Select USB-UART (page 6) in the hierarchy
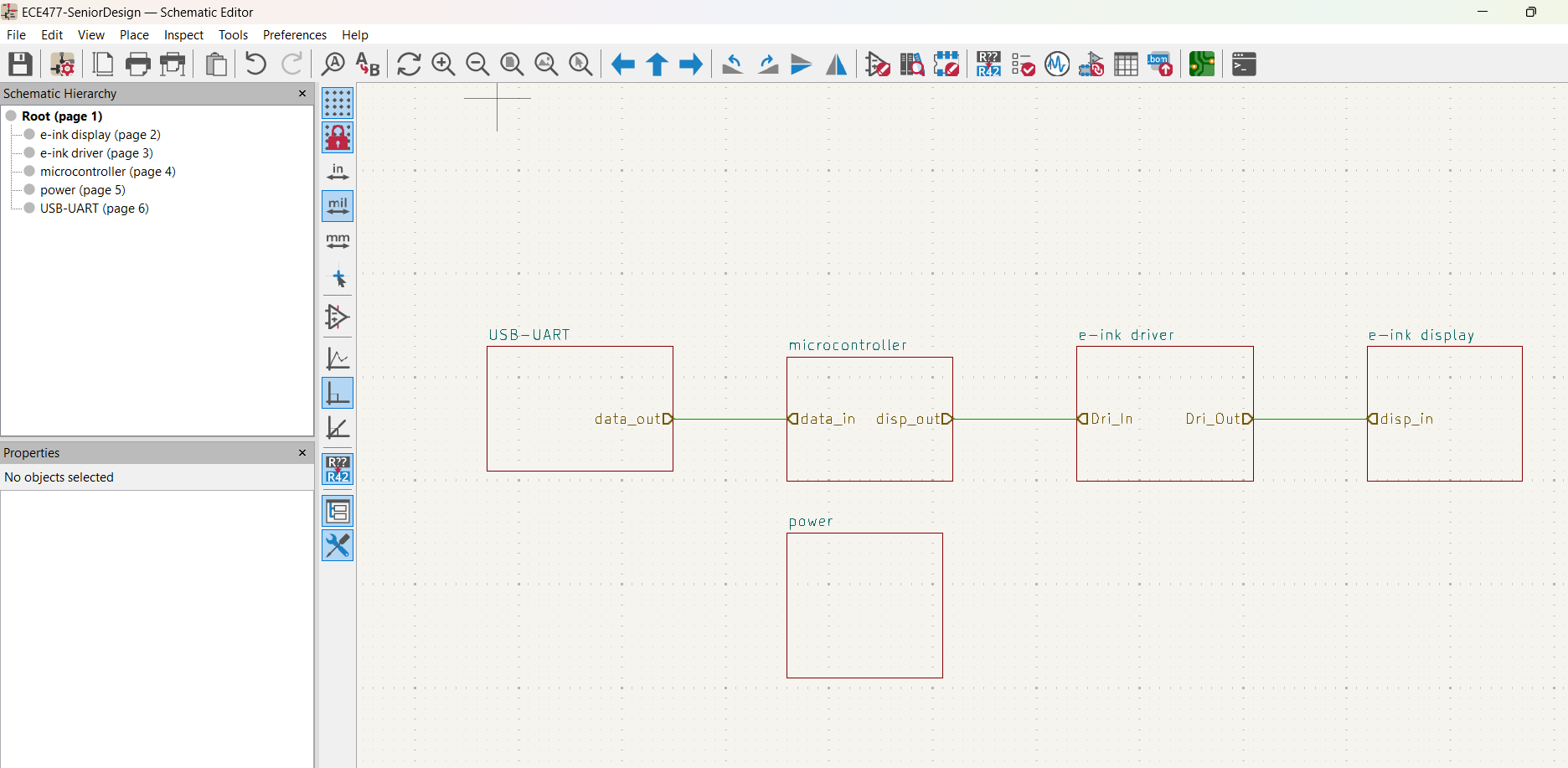The width and height of the screenshot is (1568, 768). pyautogui.click(x=94, y=209)
